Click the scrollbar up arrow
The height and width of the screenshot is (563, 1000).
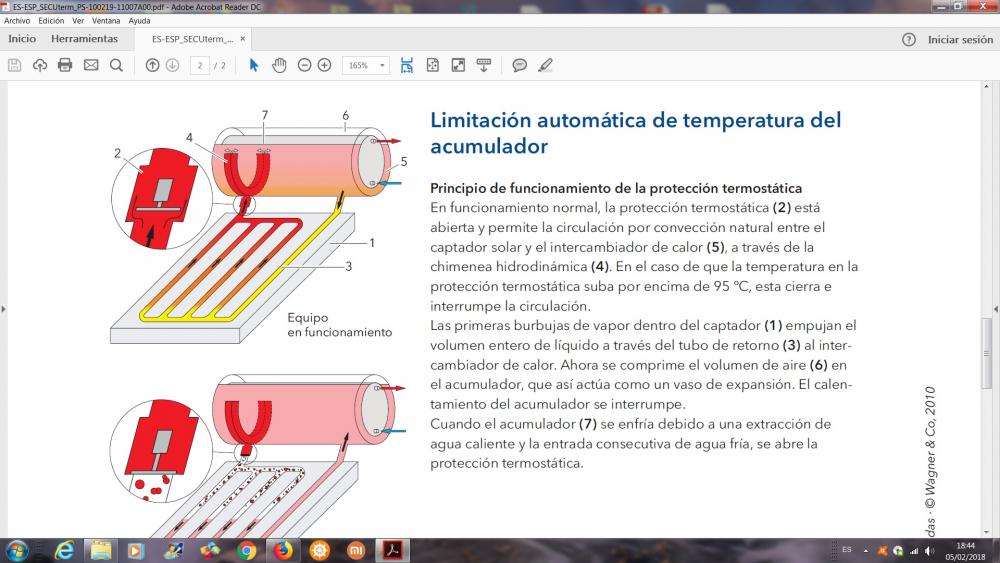987,85
